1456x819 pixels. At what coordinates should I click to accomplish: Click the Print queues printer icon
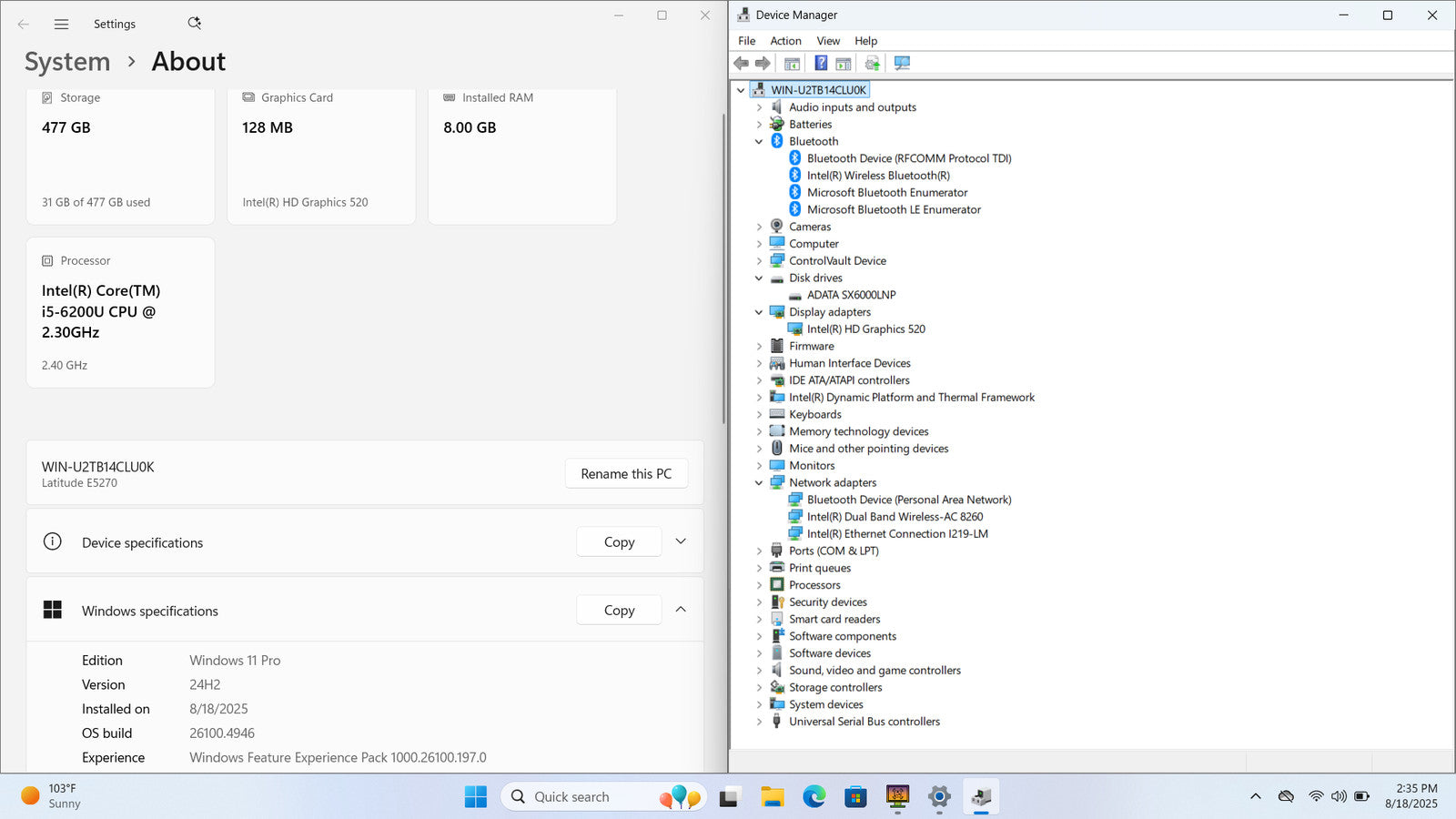[777, 568]
